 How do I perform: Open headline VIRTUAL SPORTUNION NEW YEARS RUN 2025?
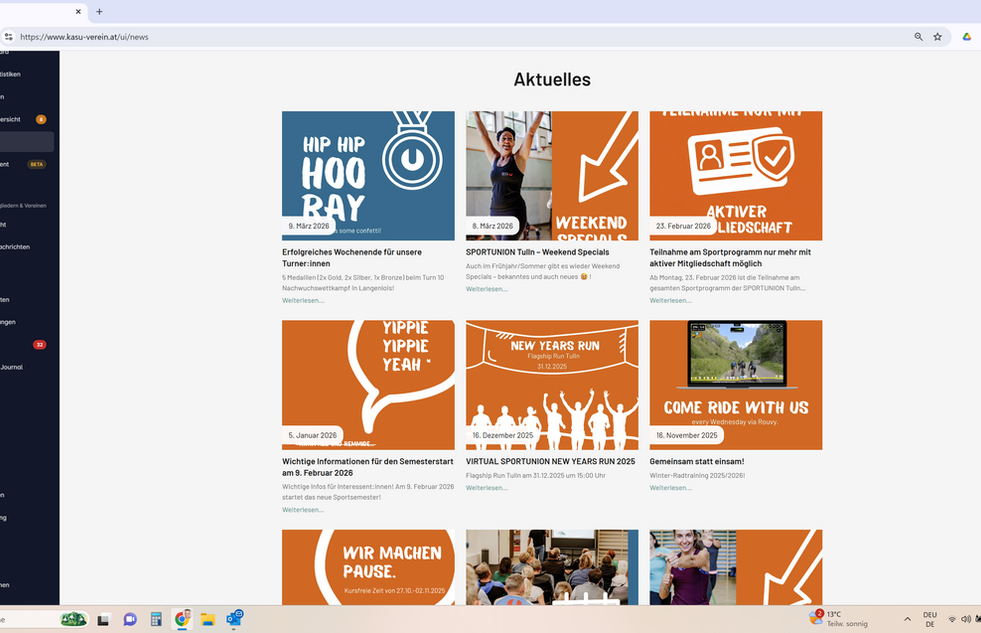[551, 461]
